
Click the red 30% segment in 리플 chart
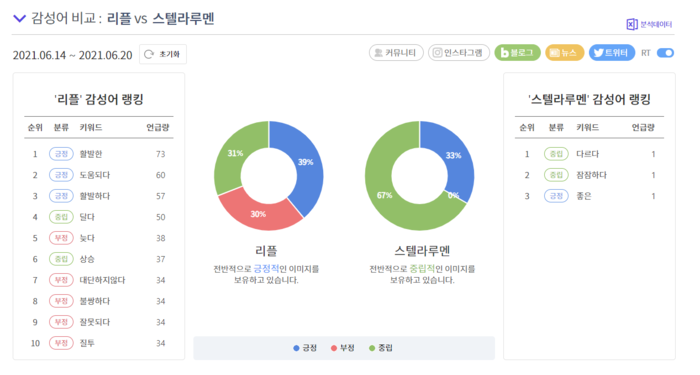tap(259, 213)
